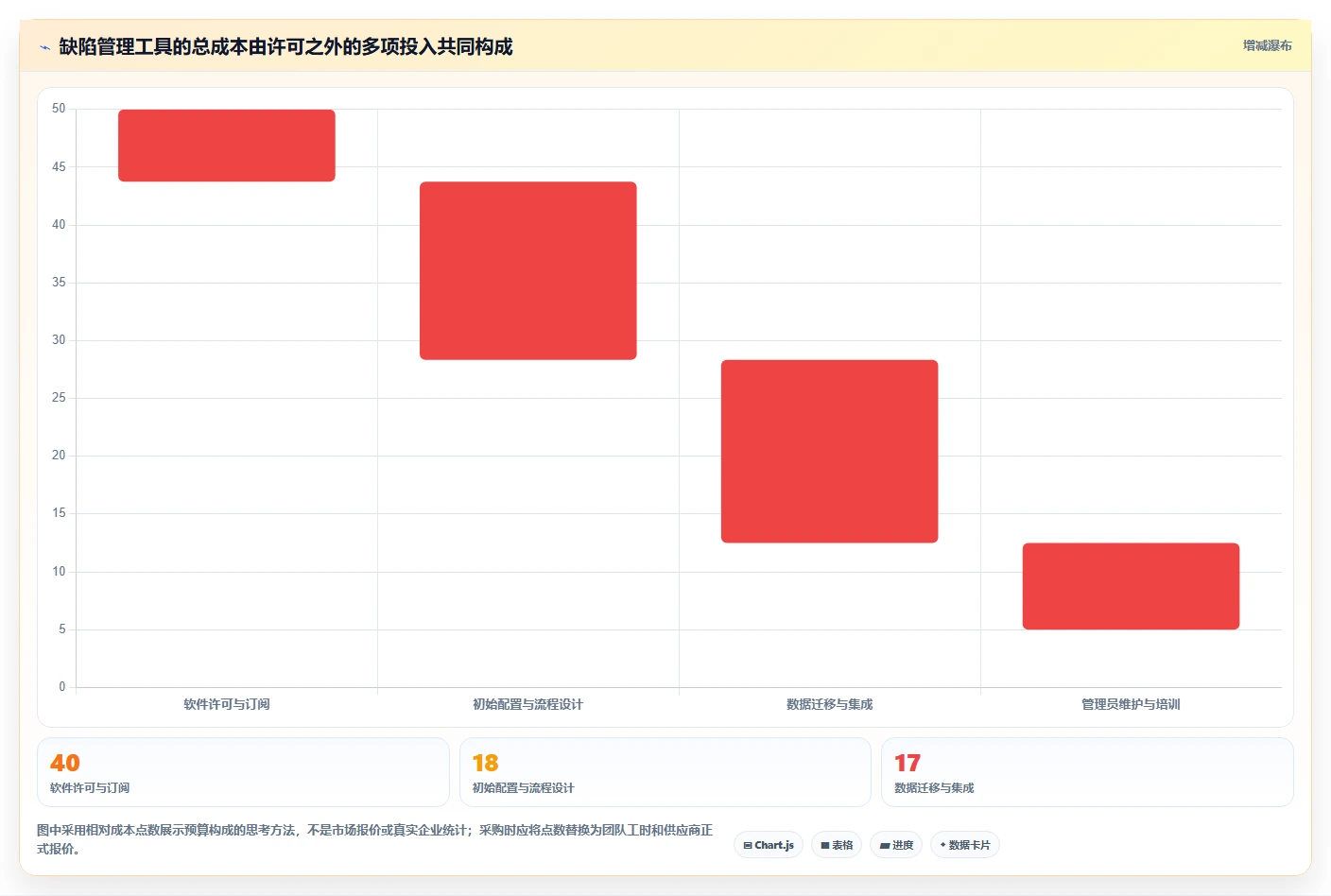Screen dimensions: 1331x896
Task: Click the x-axis label 初始配置与流程设计
Action: (x=528, y=704)
